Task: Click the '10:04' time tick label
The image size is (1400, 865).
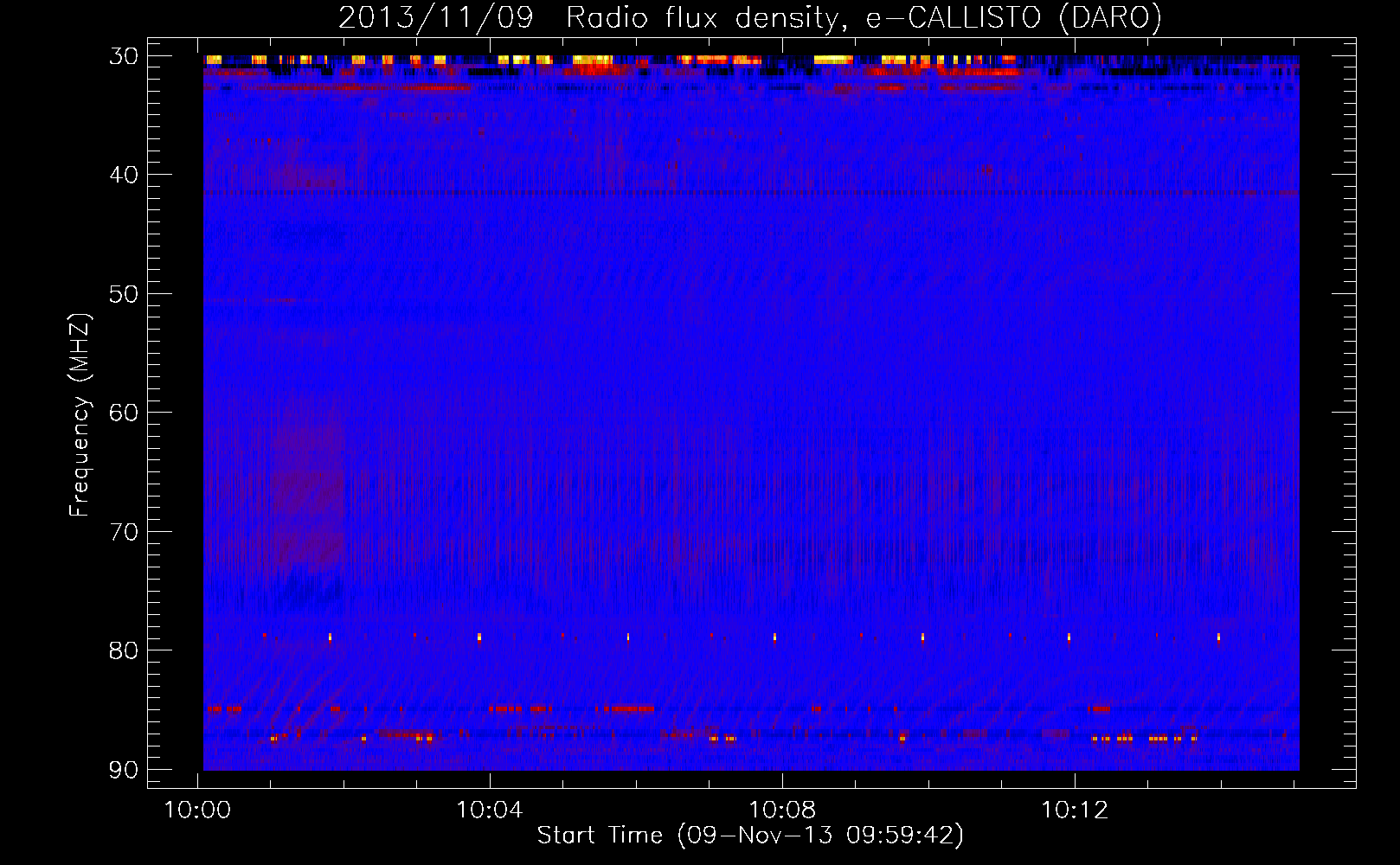Action: pos(490,811)
